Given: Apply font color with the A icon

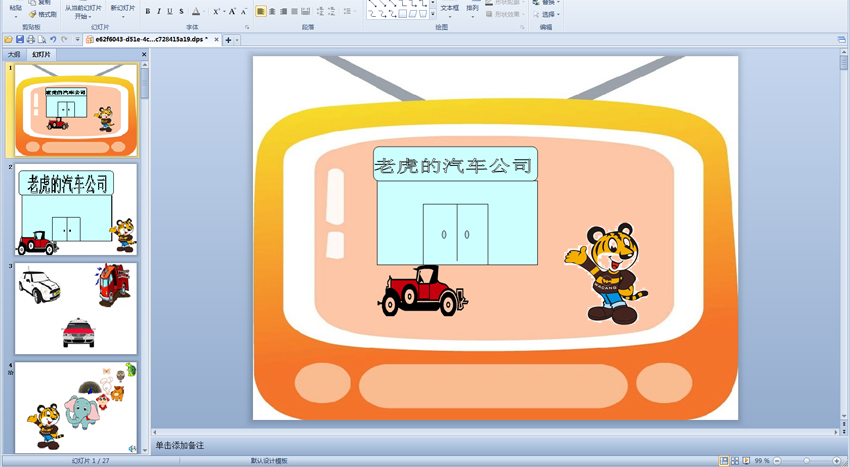Looking at the screenshot, I should (195, 11).
